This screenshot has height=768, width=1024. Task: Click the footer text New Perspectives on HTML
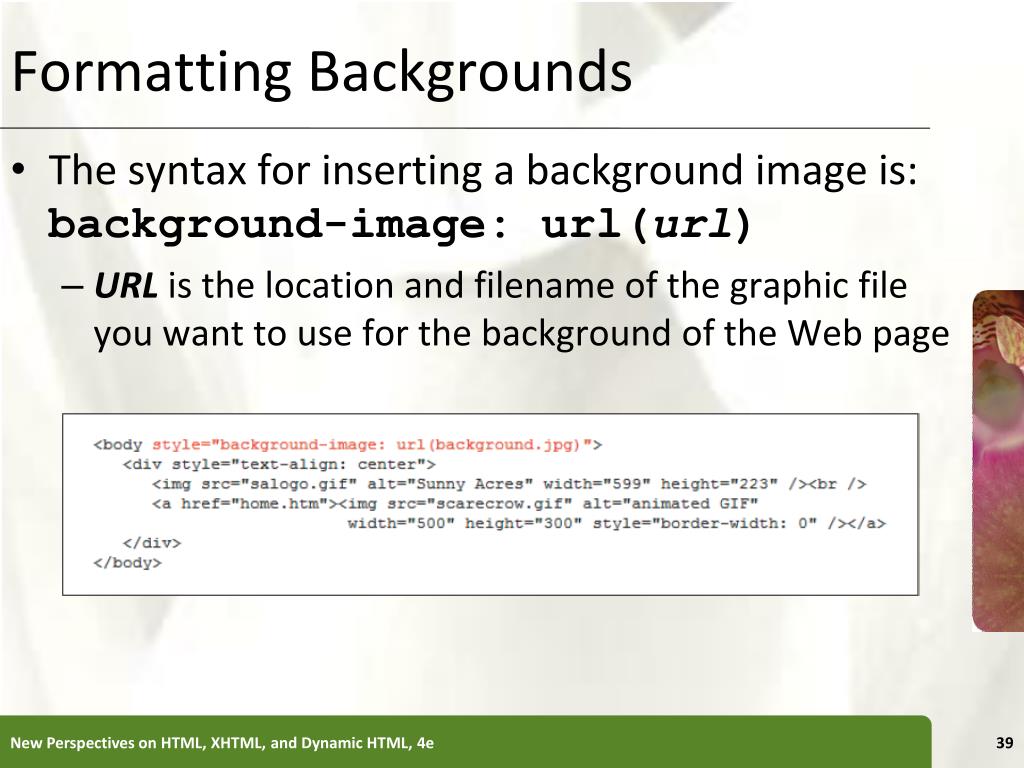[x=222, y=743]
